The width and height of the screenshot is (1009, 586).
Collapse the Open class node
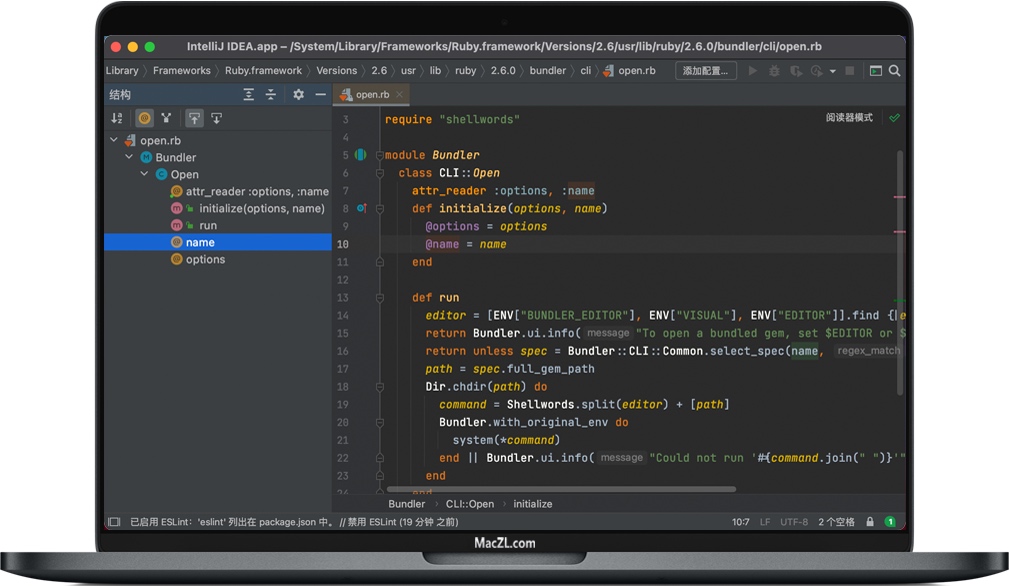click(142, 174)
